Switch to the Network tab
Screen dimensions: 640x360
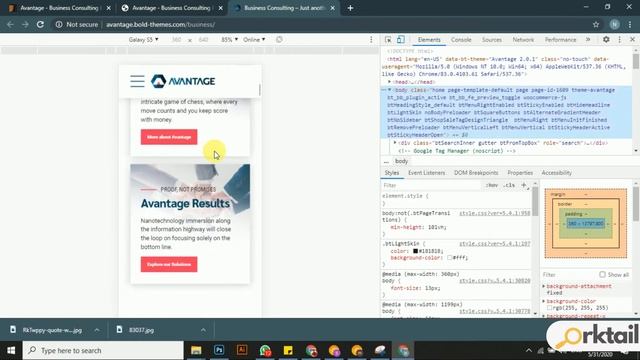pos(523,40)
